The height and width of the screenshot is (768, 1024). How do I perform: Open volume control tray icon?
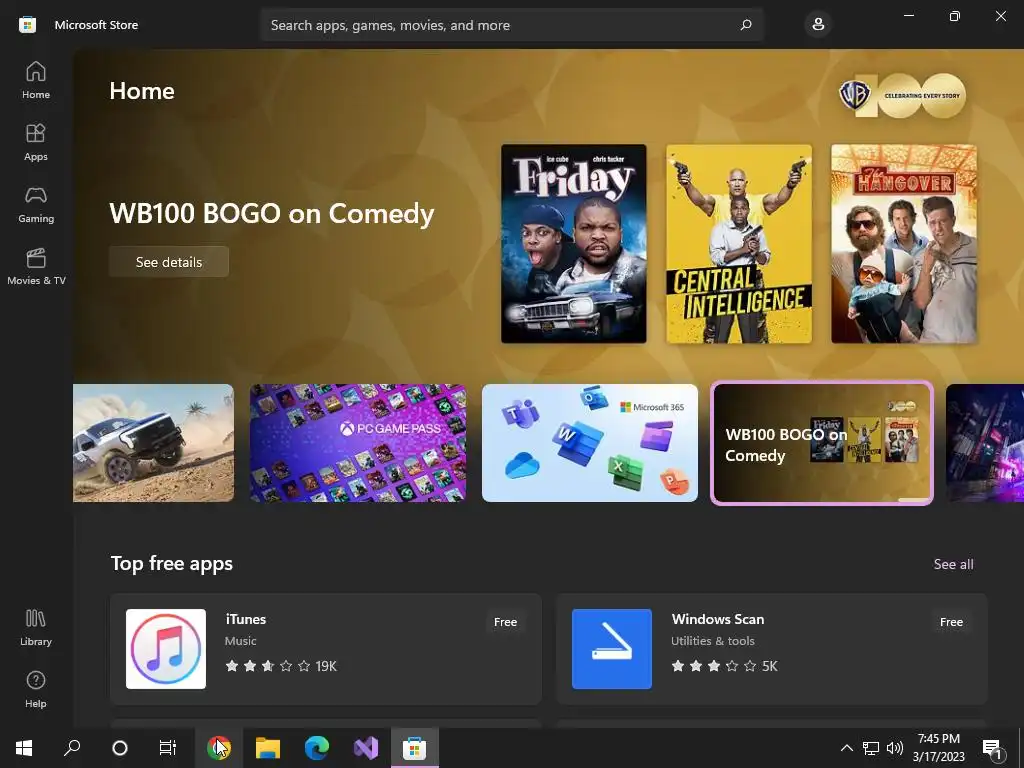tap(895, 748)
